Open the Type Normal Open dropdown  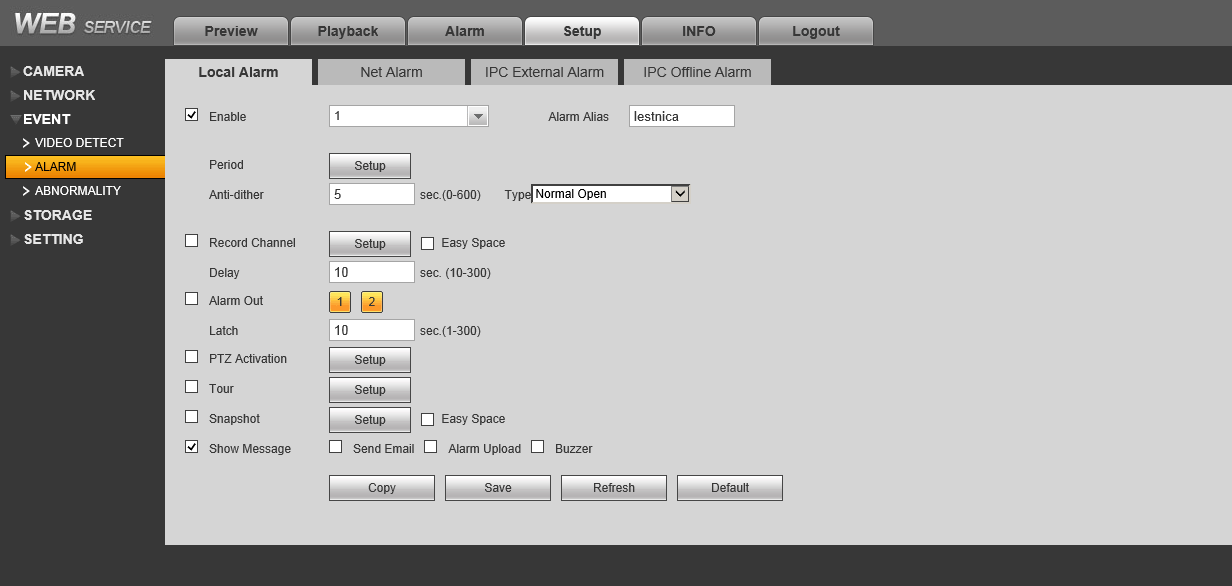[x=611, y=194]
